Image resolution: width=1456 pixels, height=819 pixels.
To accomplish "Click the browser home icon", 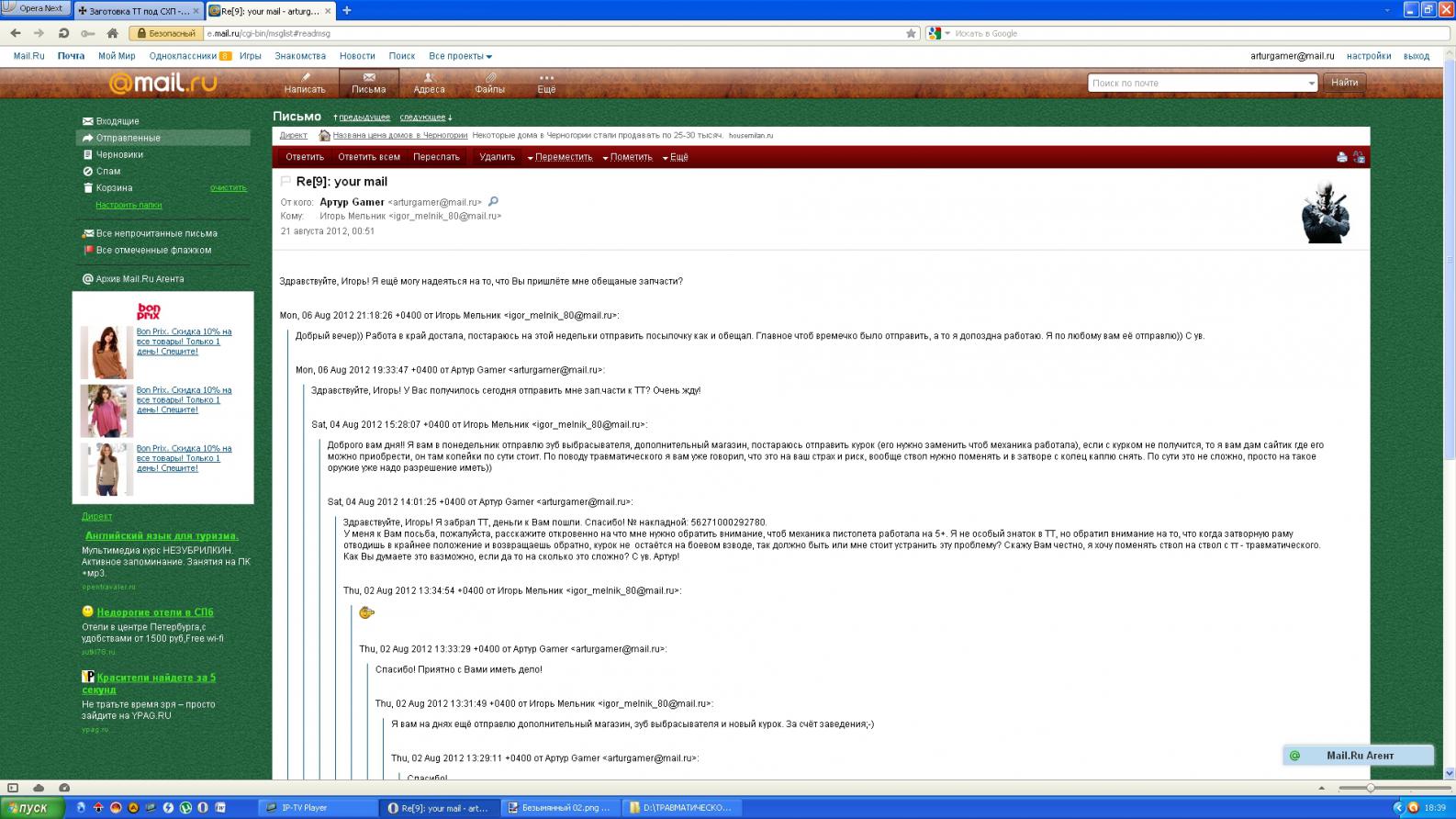I will coord(113,33).
